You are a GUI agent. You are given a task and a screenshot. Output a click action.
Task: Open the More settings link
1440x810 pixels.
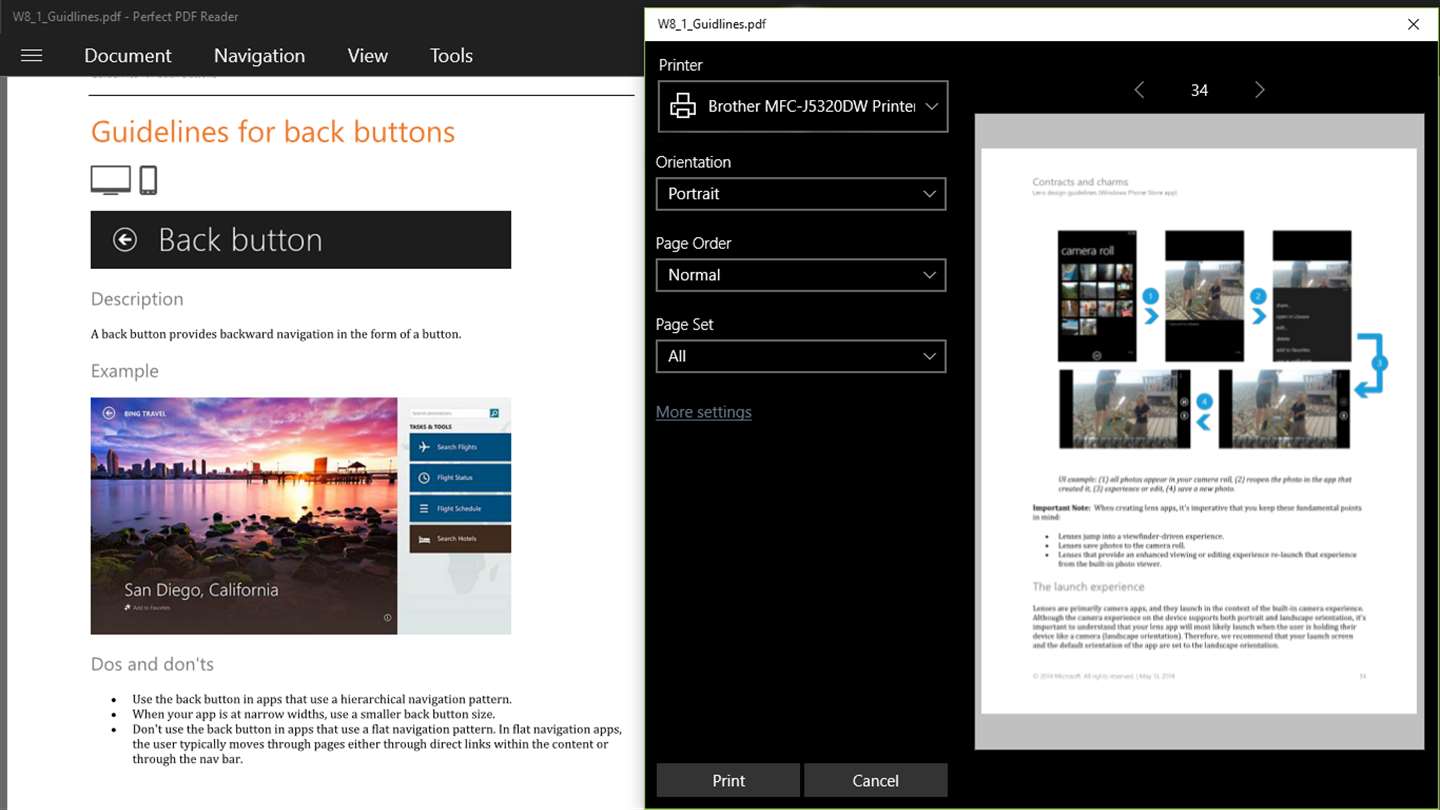pyautogui.click(x=704, y=412)
